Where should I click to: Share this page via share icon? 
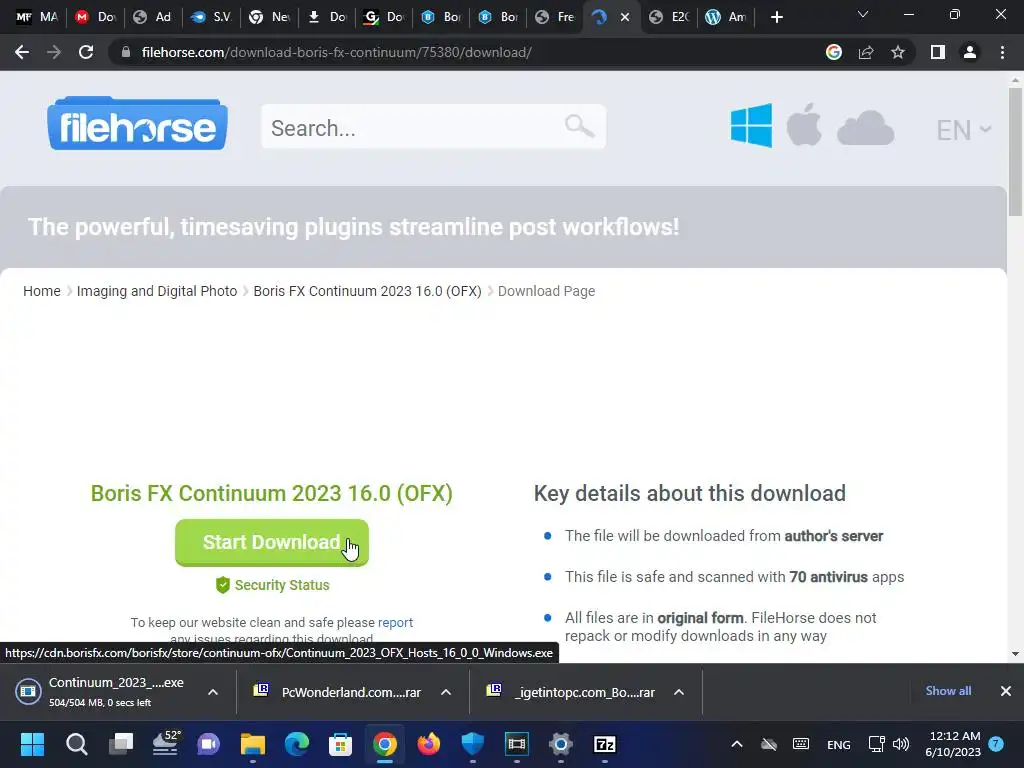pos(866,52)
